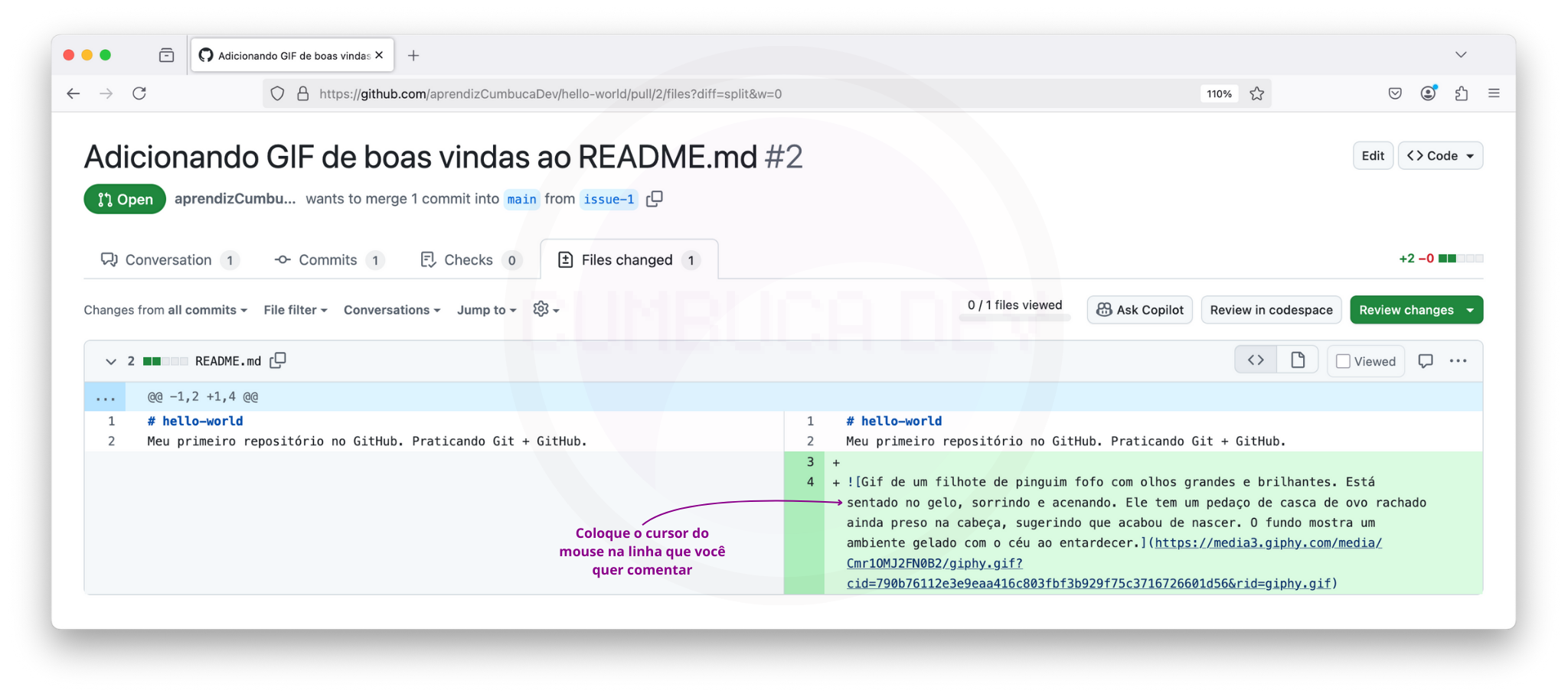Open the file comment bubble icon

(x=1425, y=361)
